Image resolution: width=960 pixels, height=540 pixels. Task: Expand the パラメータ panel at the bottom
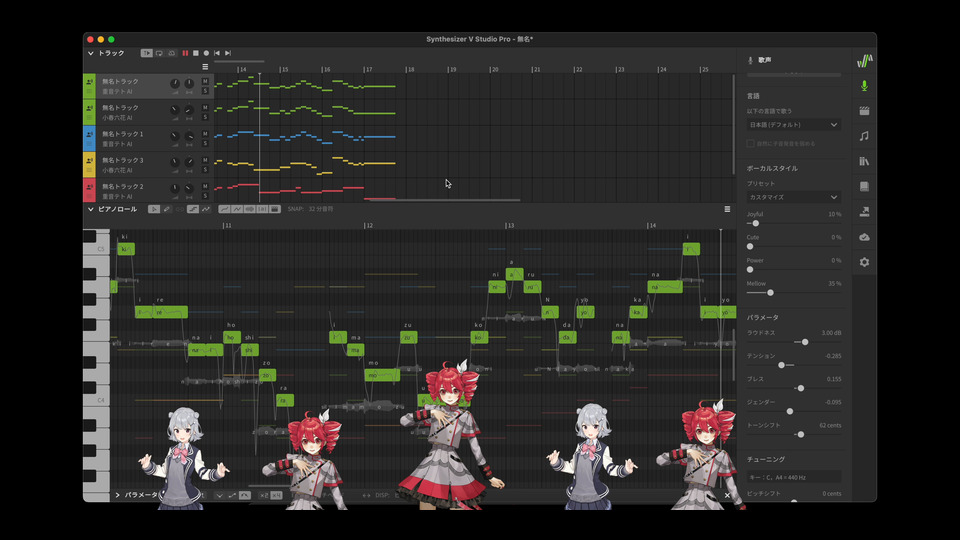pos(117,495)
